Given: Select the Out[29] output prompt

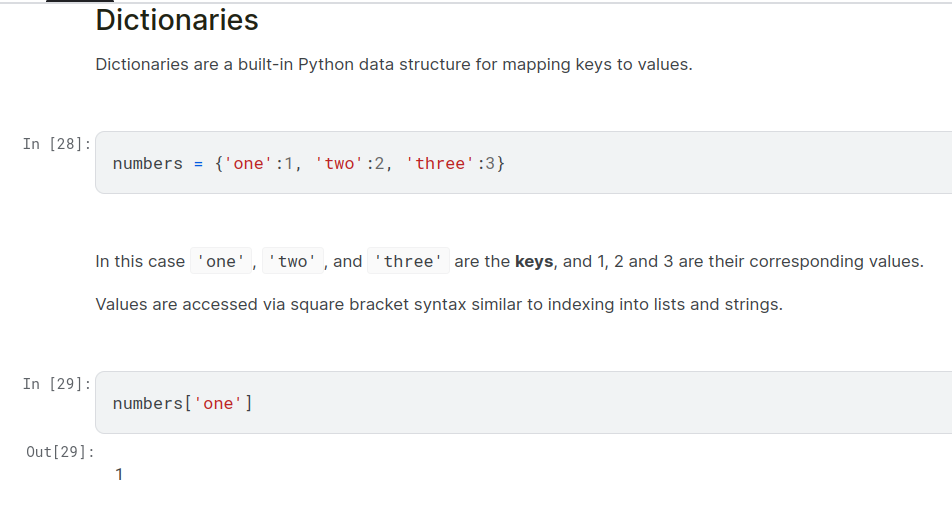Looking at the screenshot, I should (60, 452).
